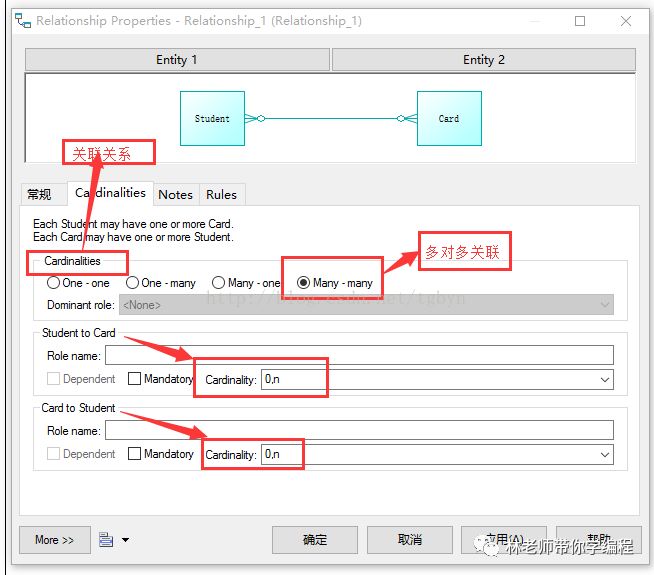Enable Mandatory checkbox under Student to Card
This screenshot has height=575, width=654.
tap(134, 379)
